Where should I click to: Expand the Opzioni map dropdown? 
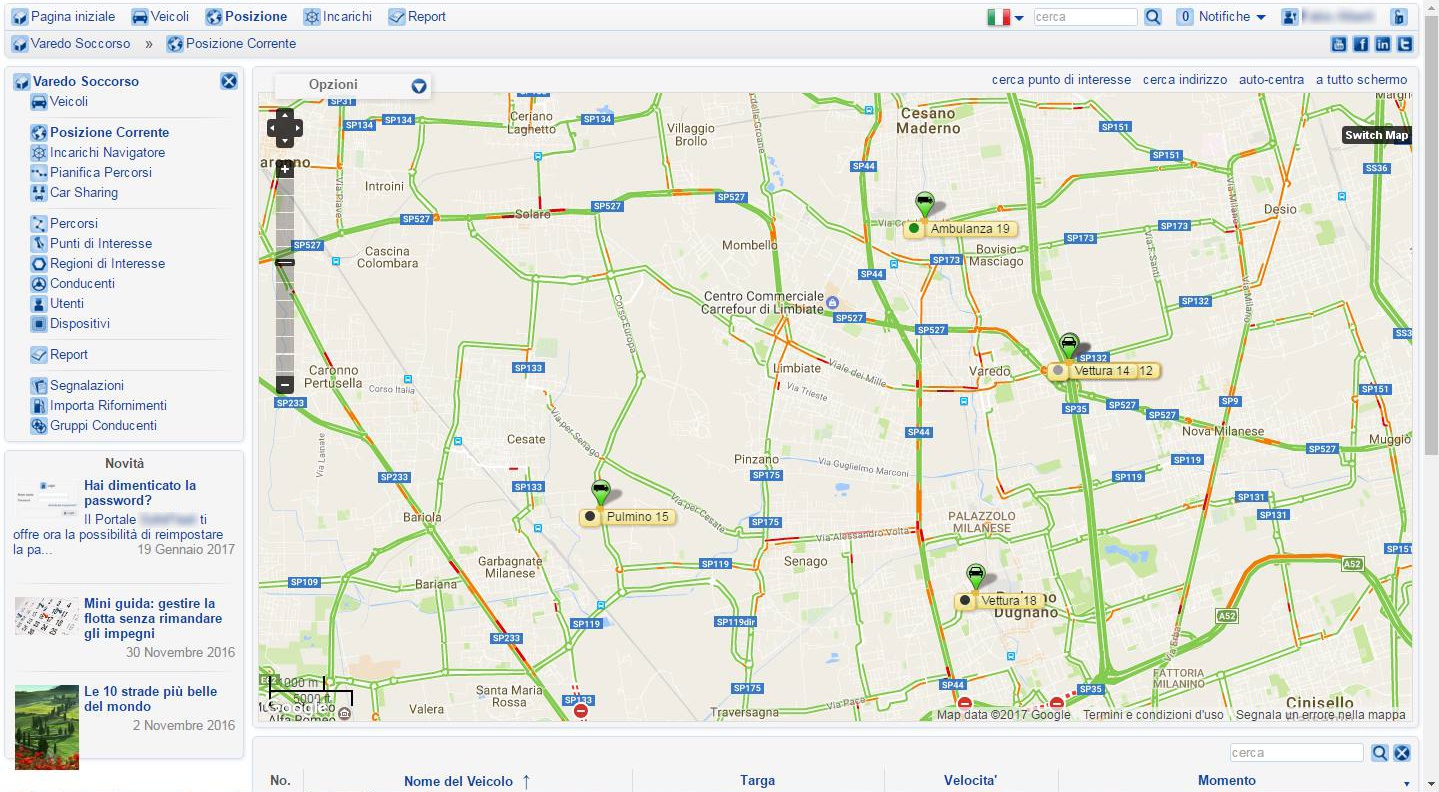click(x=419, y=86)
